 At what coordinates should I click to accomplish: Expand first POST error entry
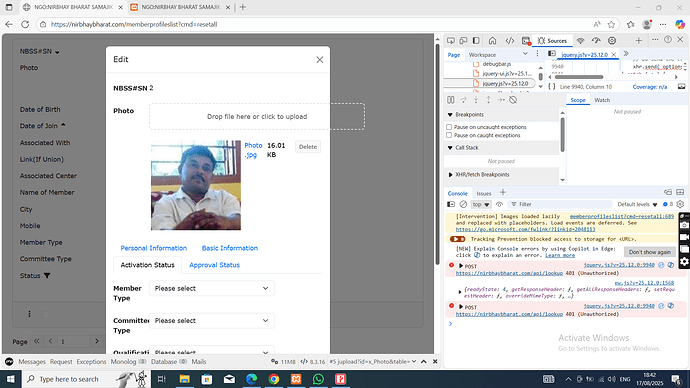tap(461, 266)
